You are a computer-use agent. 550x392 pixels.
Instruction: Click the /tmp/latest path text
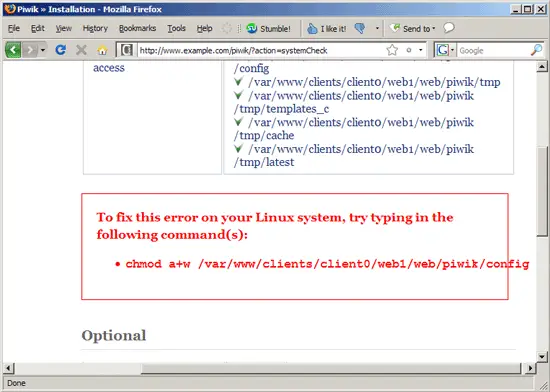[x=264, y=162]
